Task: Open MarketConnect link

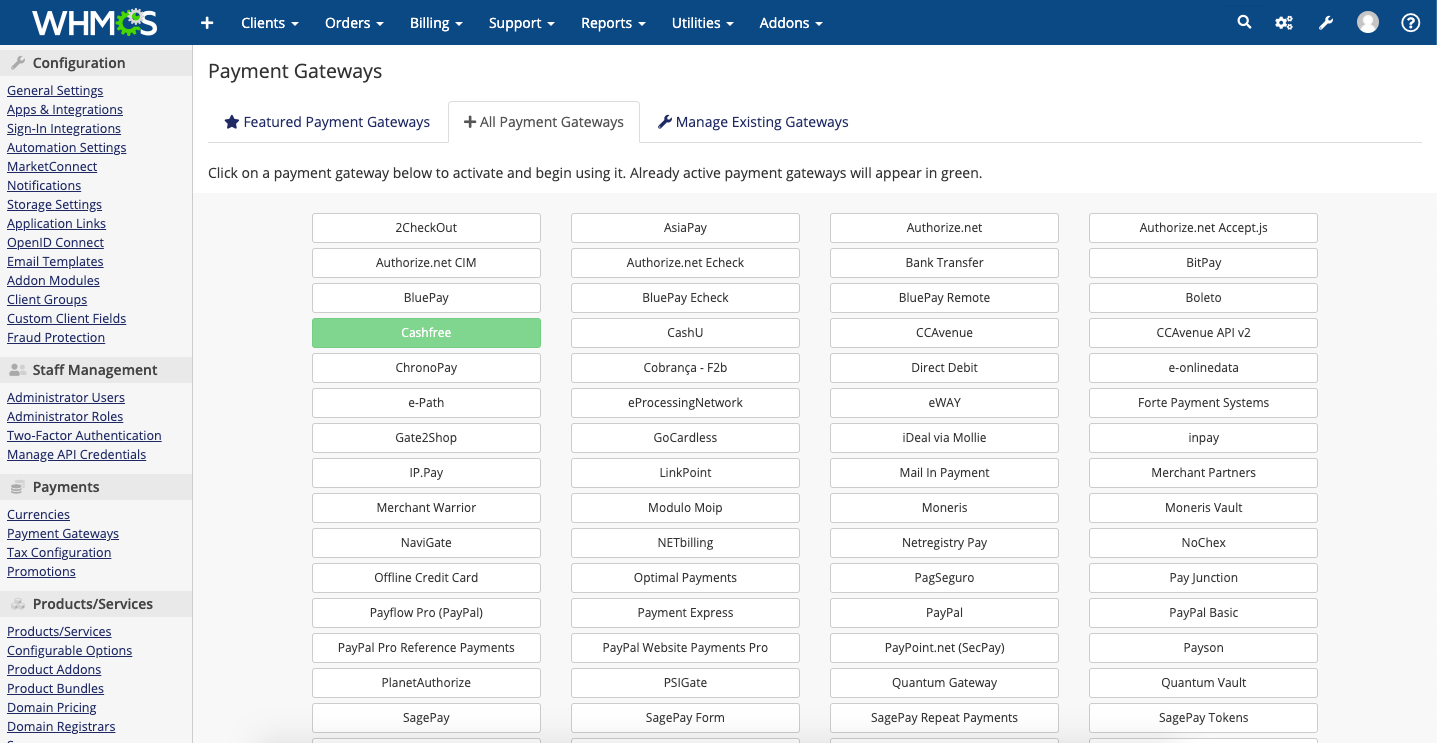Action: 52,166
